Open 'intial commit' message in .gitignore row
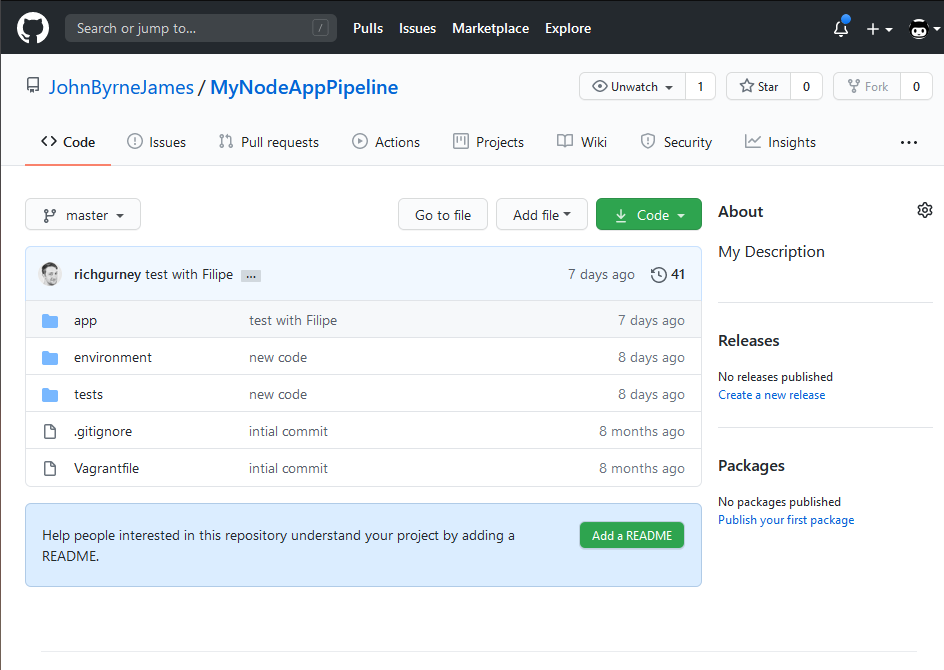944x670 pixels. [288, 432]
